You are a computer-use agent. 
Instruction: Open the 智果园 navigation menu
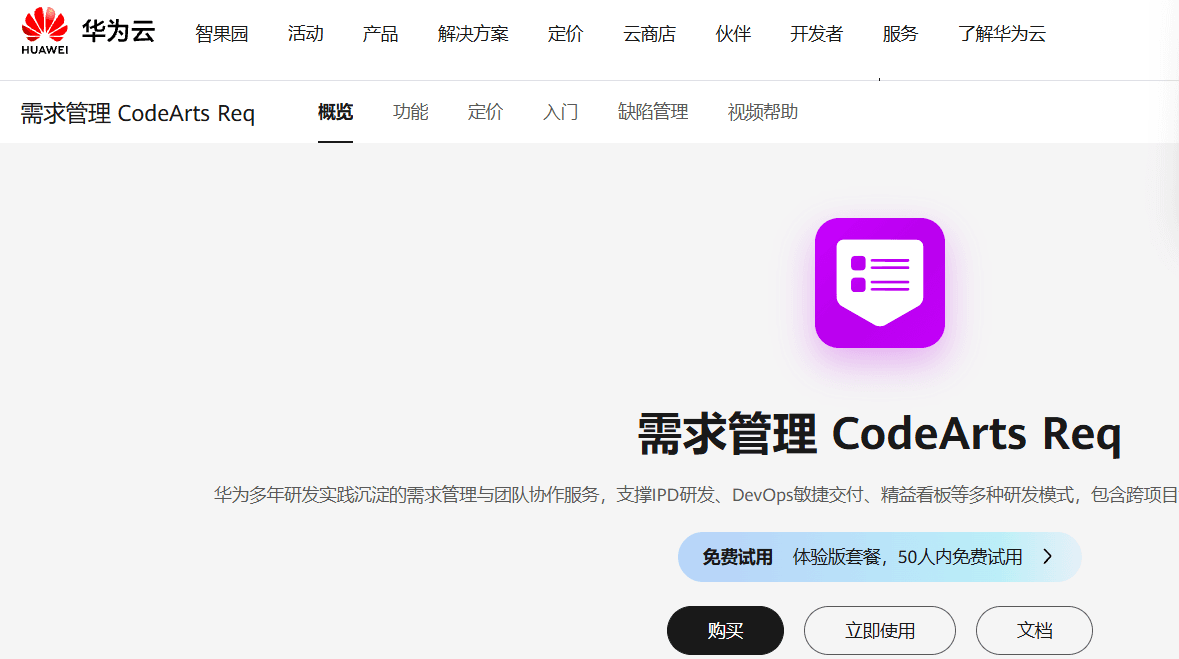coord(221,34)
